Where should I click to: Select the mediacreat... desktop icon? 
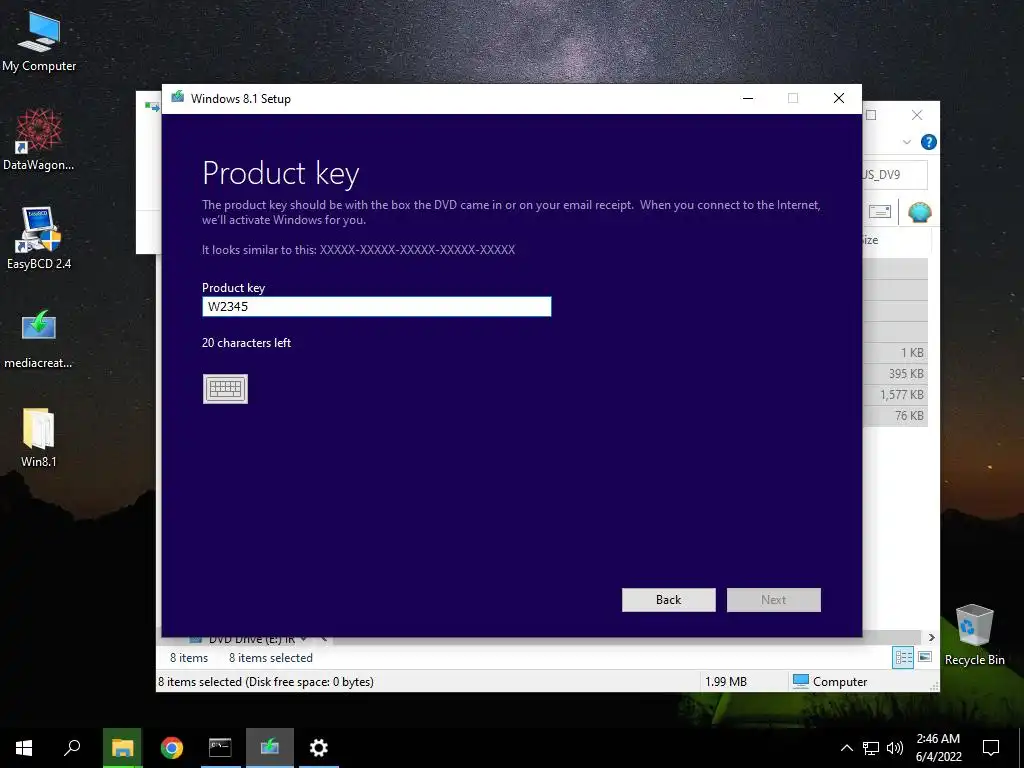tap(39, 338)
